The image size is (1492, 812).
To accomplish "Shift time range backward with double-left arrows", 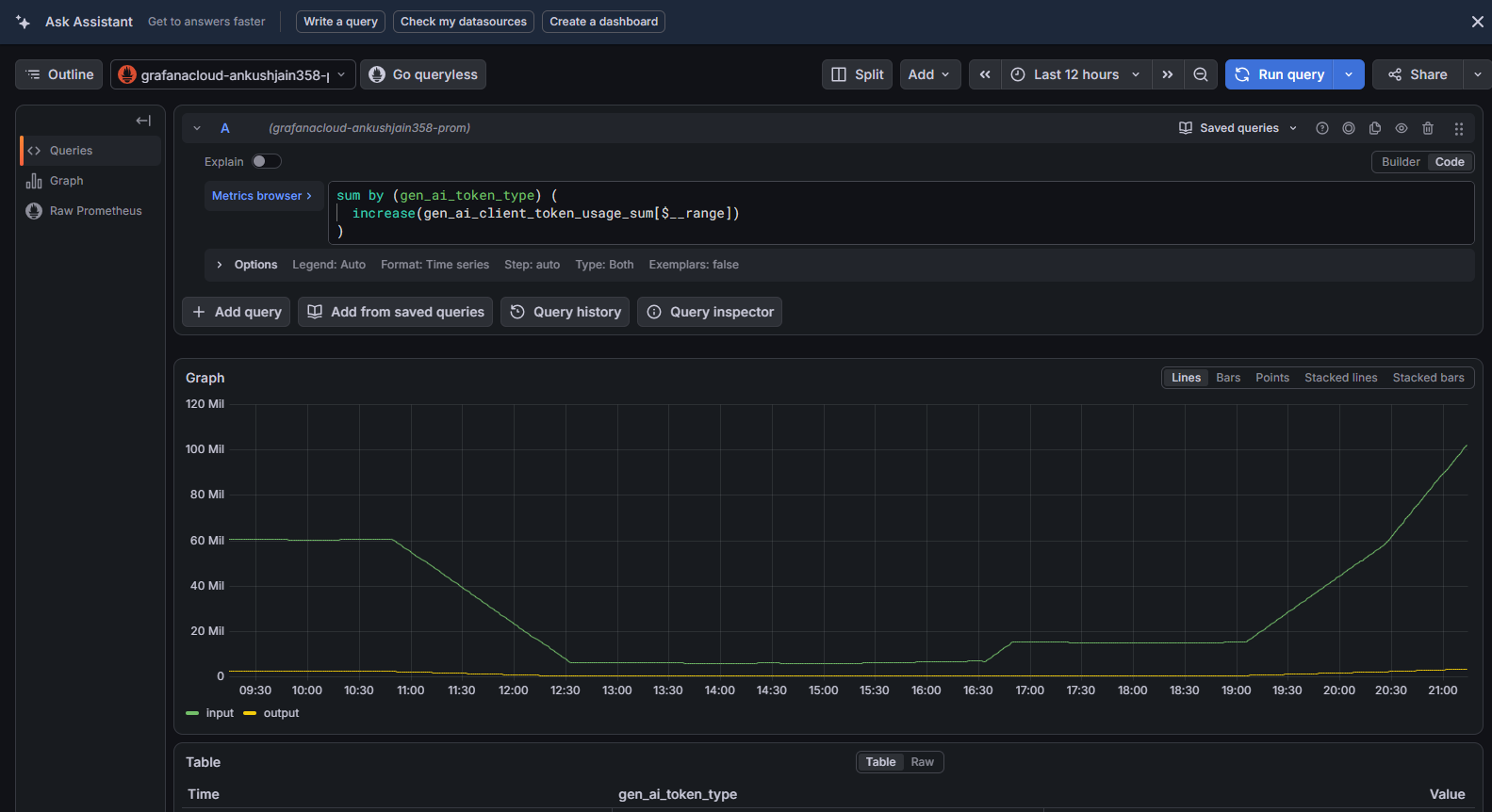I will [985, 74].
